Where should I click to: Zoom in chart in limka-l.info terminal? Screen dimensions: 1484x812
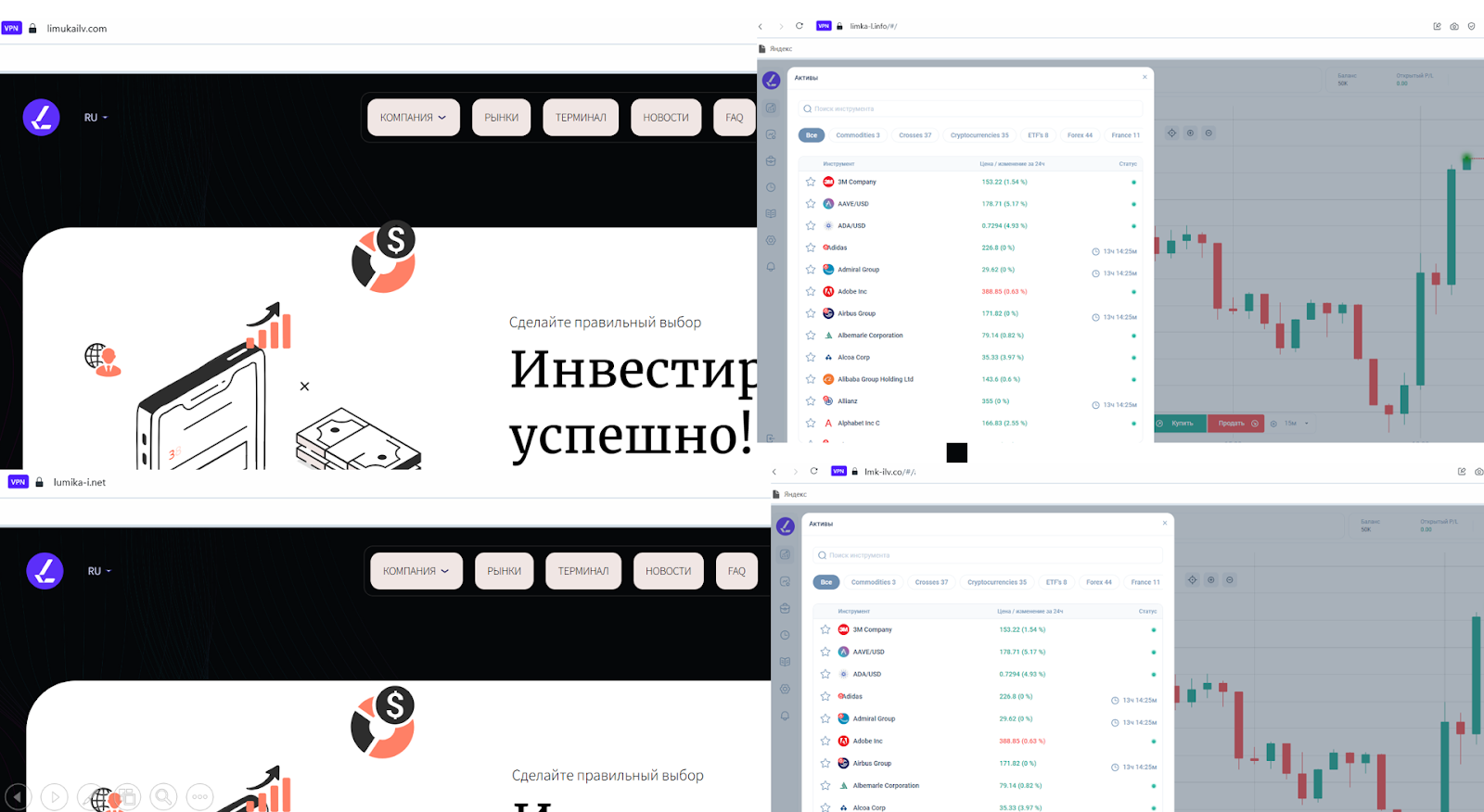pyautogui.click(x=1190, y=133)
